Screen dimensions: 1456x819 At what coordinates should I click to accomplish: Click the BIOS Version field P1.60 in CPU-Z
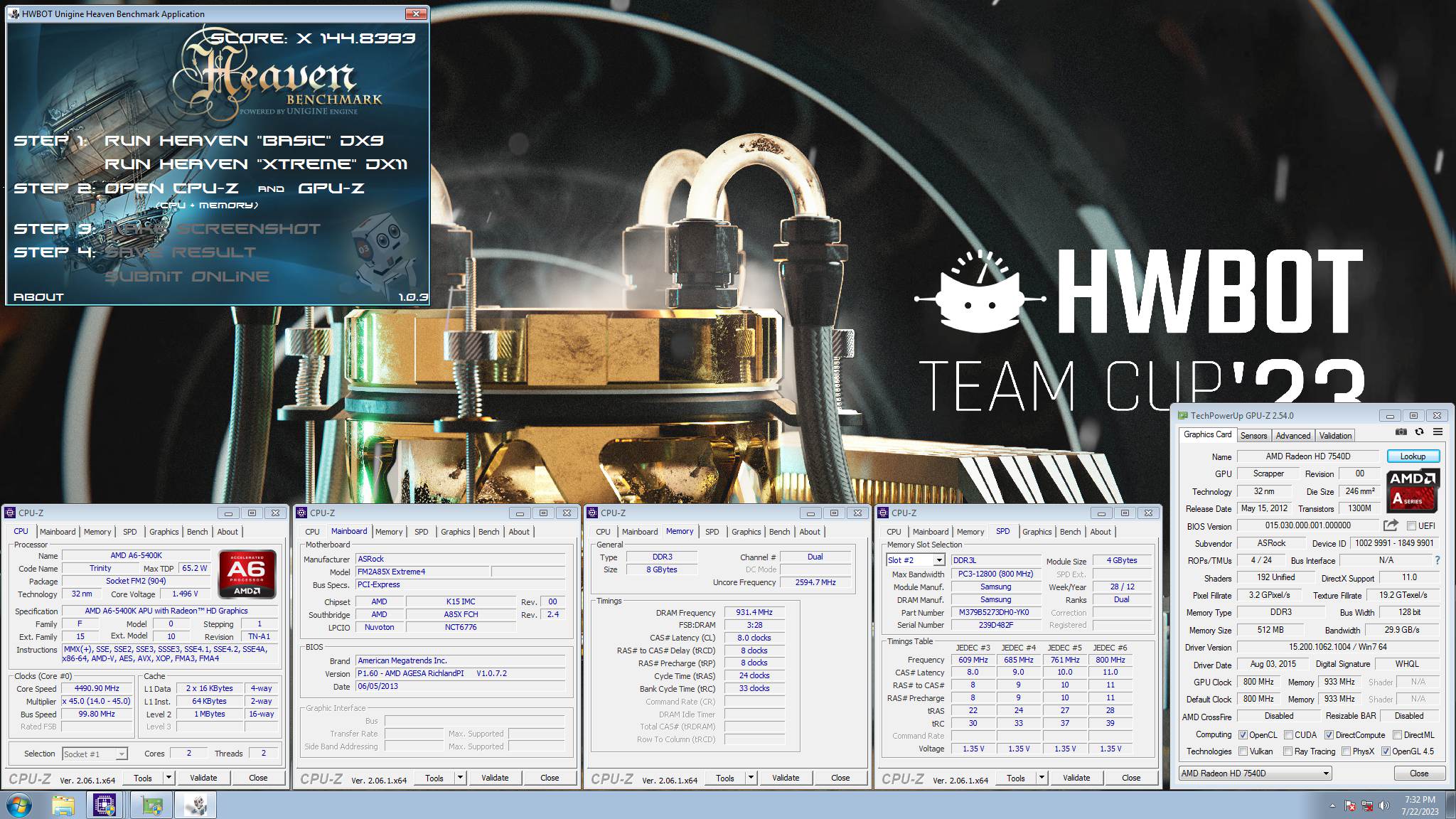(461, 673)
